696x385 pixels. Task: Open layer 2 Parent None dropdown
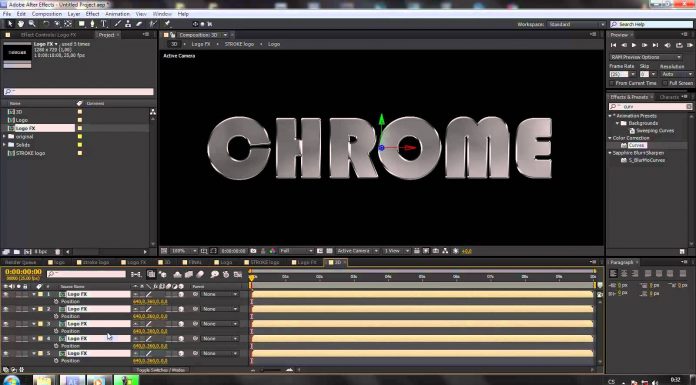tap(220, 309)
